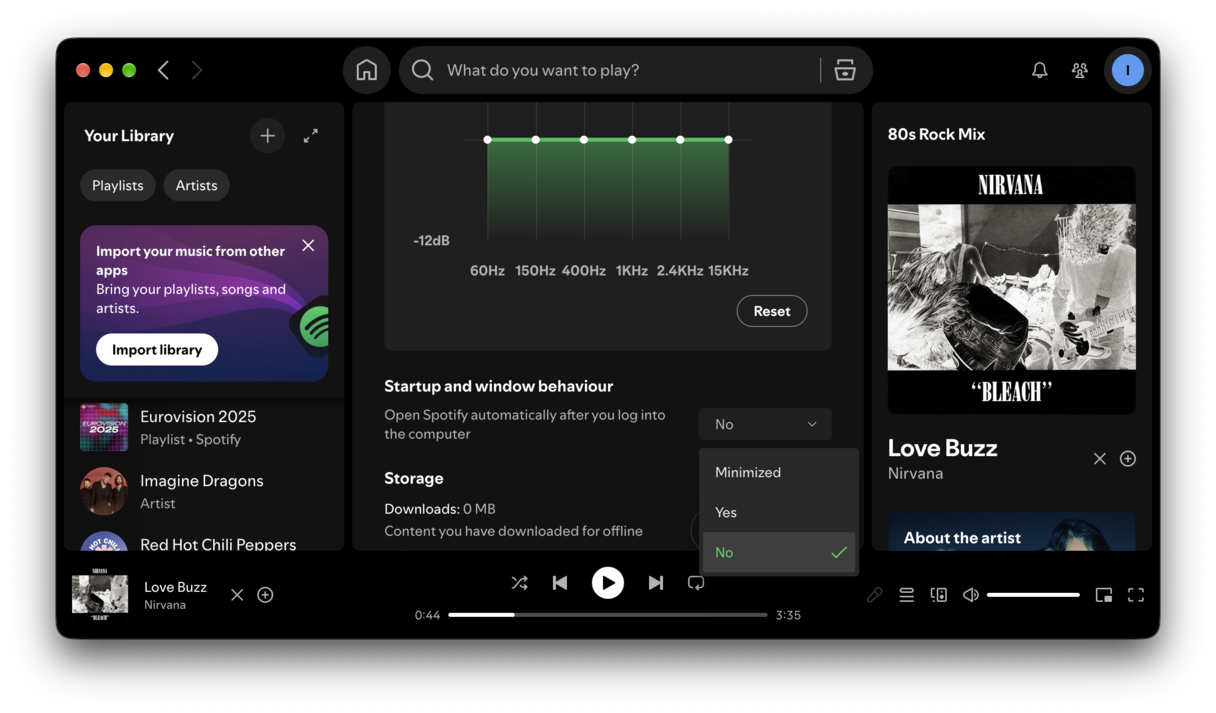Click the search magnifier icon
This screenshot has width=1216, height=713.
tap(423, 70)
